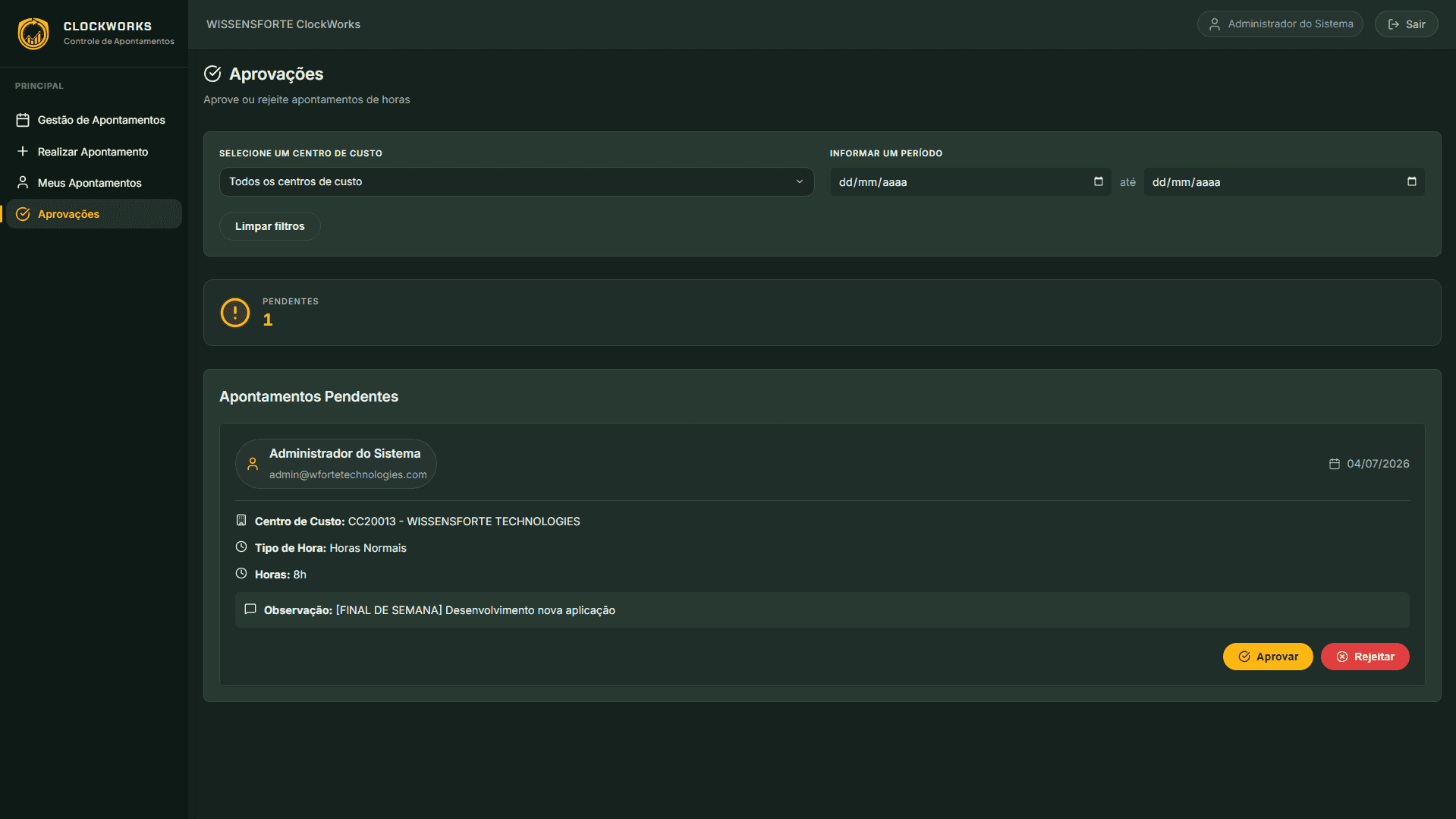Click the building icon by Centro de Custo

(x=241, y=520)
